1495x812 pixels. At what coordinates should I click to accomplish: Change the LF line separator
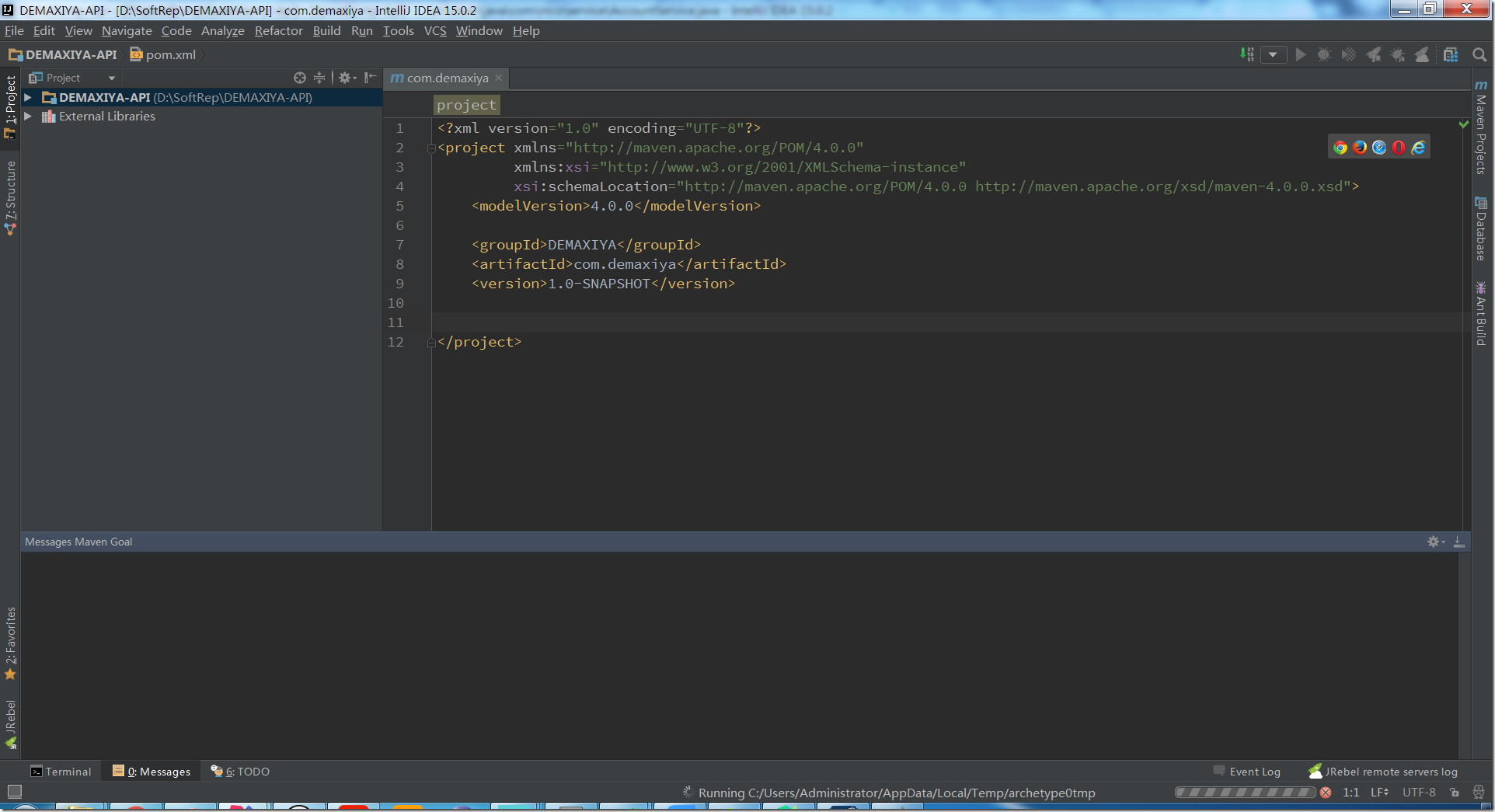(x=1379, y=793)
